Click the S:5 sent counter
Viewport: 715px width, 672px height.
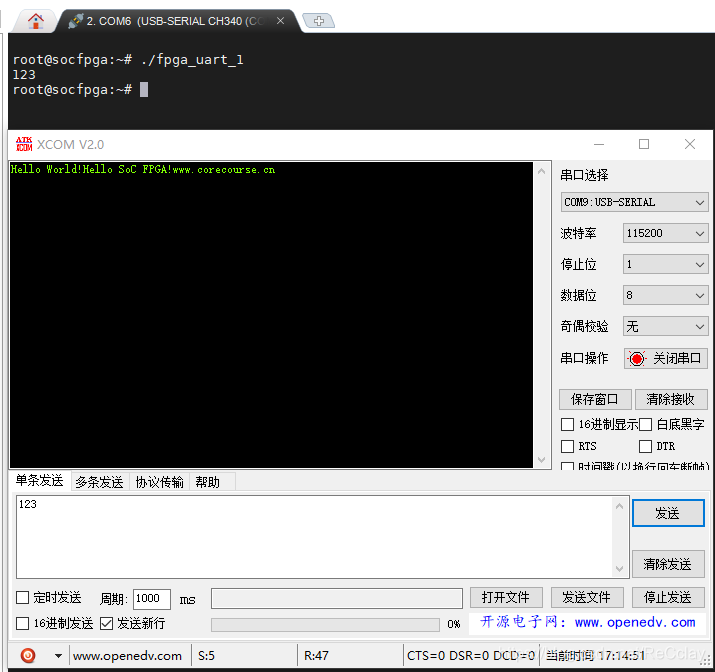[x=207, y=656]
